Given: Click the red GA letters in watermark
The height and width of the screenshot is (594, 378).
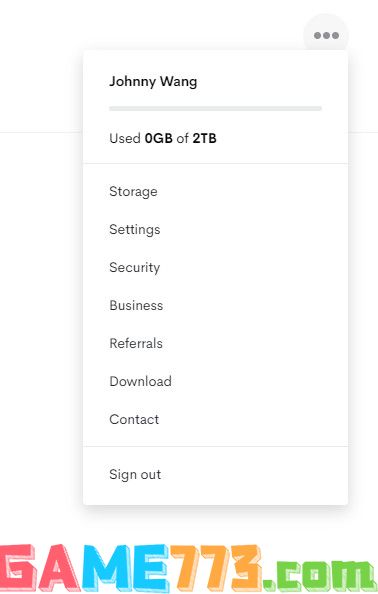Looking at the screenshot, I should 41,568.
